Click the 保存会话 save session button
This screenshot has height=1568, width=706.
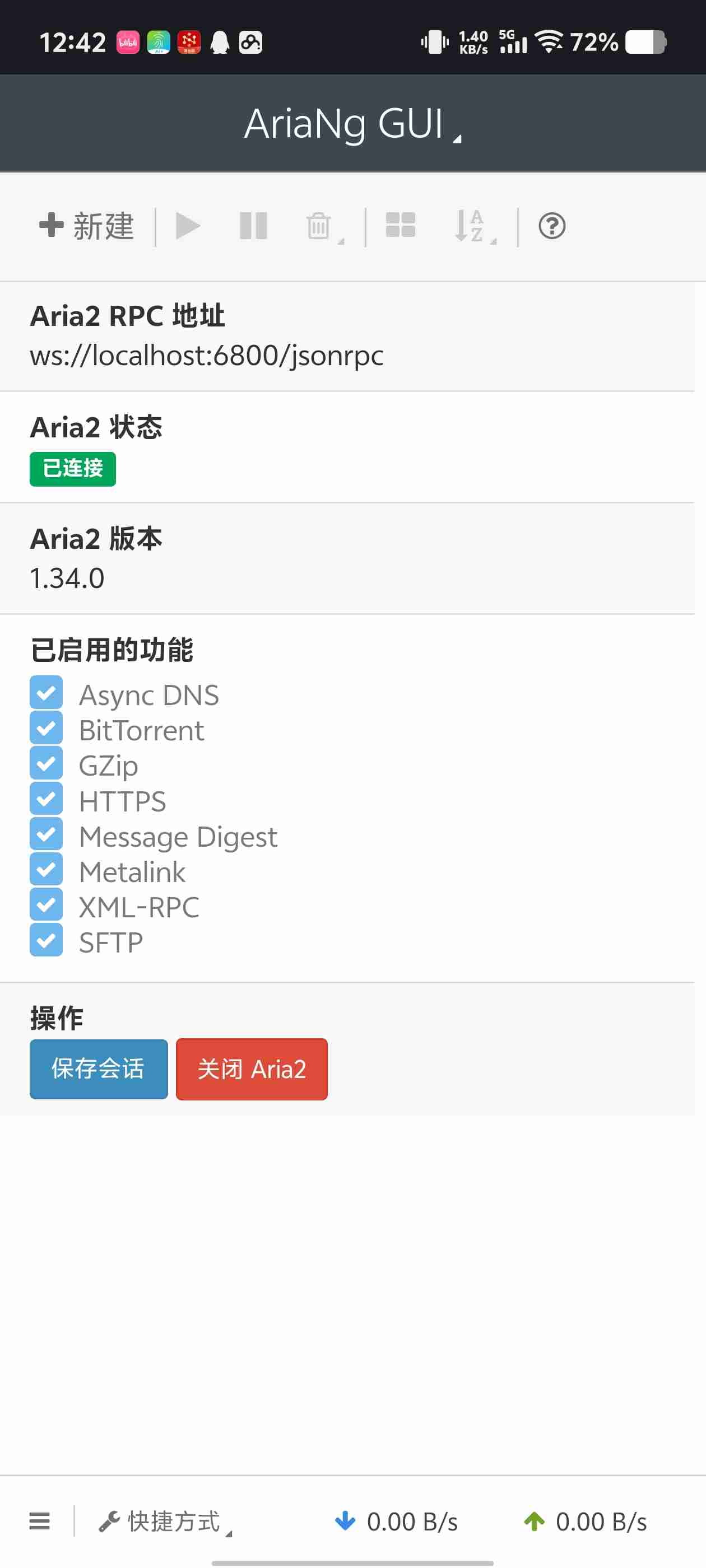(x=99, y=1068)
